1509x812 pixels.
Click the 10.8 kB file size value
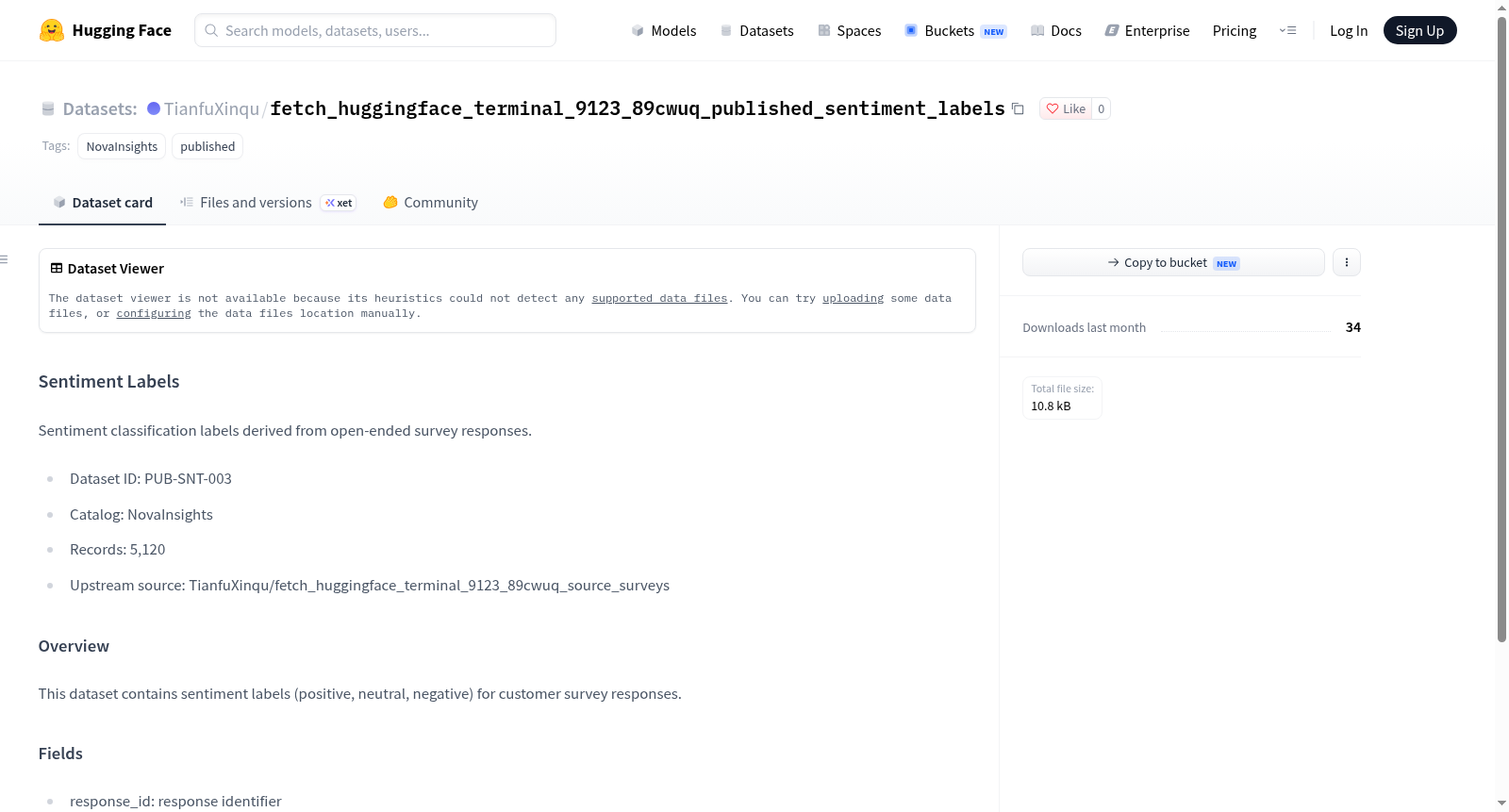click(x=1051, y=406)
